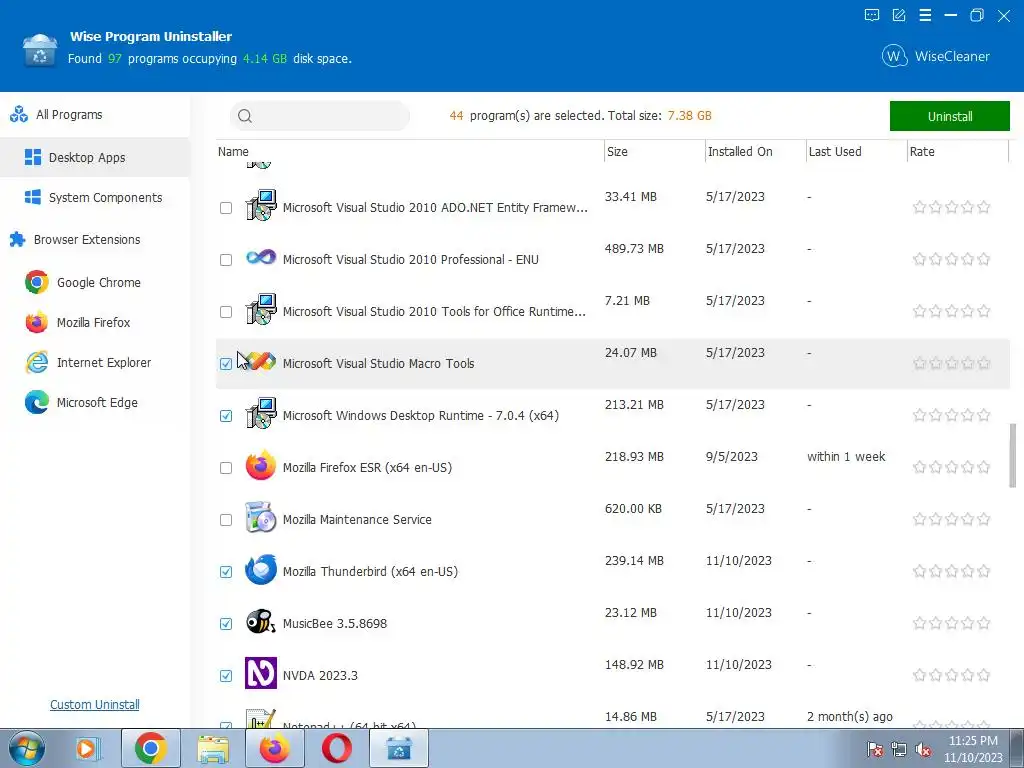1024x768 pixels.
Task: Click network icon in system tray
Action: (x=899, y=750)
